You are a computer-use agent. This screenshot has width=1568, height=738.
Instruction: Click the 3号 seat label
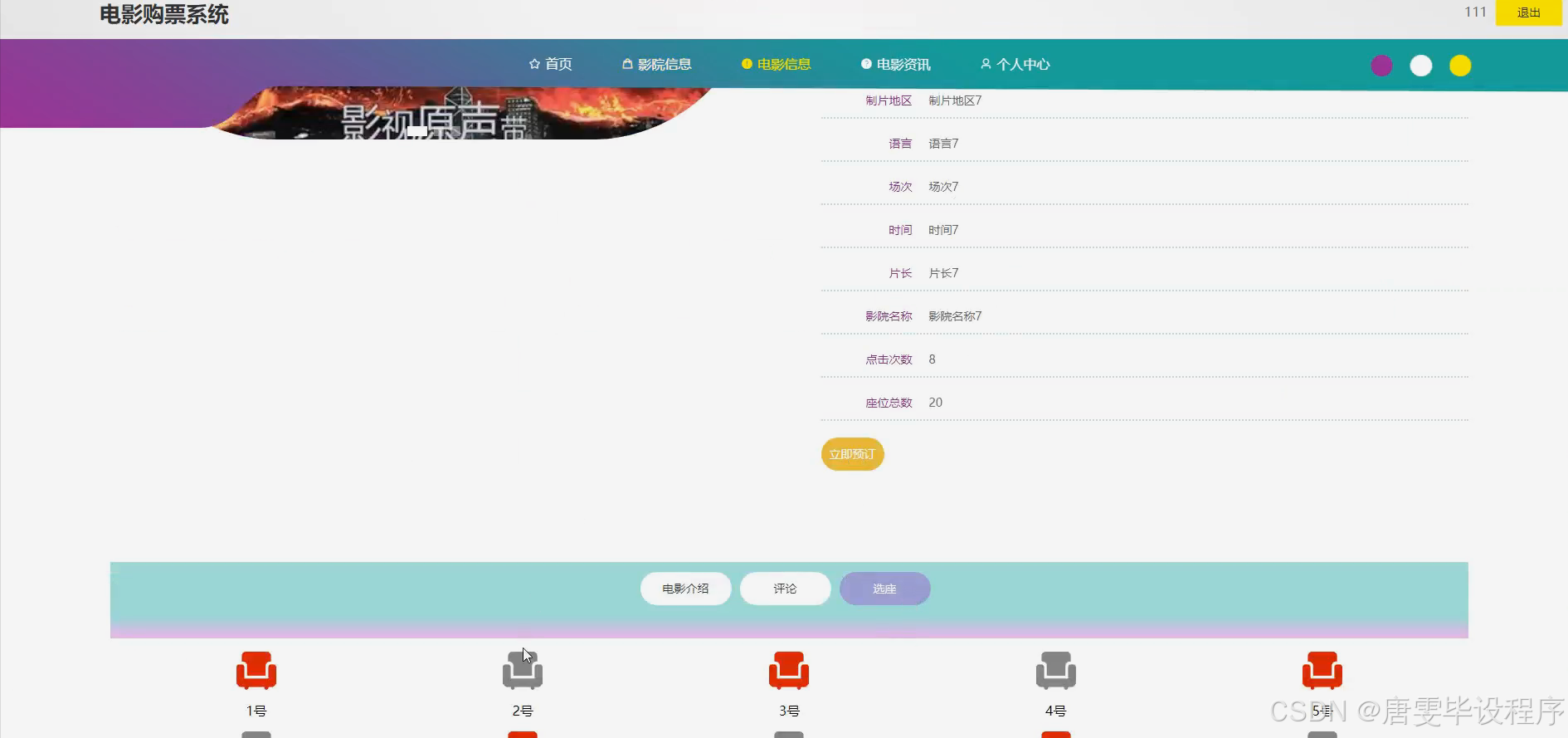click(789, 711)
